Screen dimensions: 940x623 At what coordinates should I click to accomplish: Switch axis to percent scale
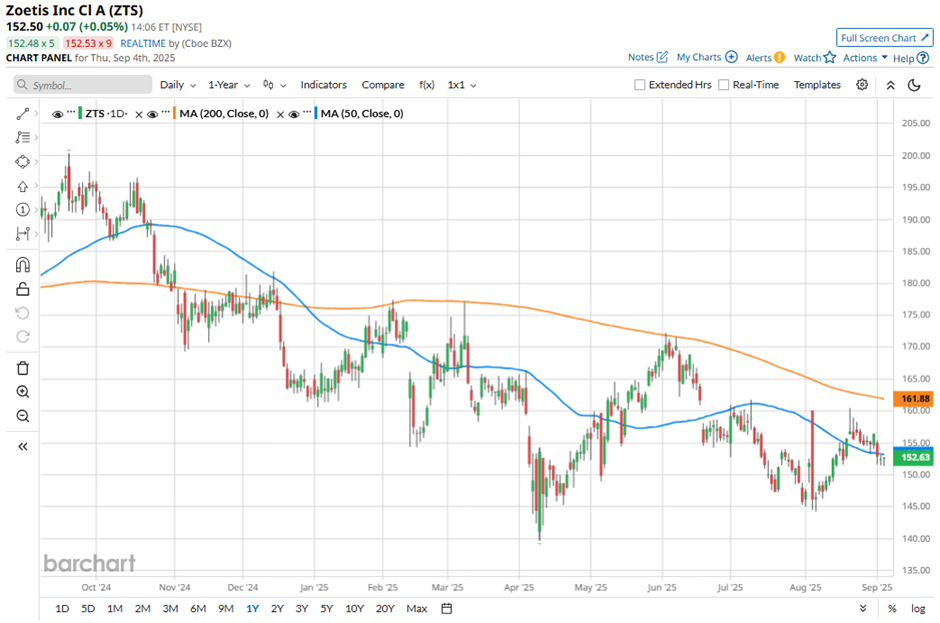(x=892, y=609)
